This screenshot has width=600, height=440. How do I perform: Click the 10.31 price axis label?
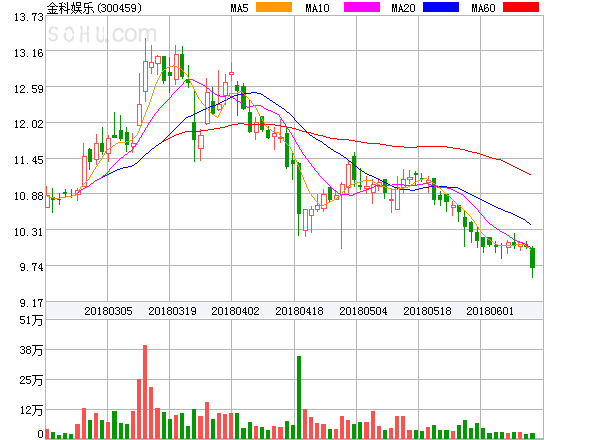pos(29,232)
